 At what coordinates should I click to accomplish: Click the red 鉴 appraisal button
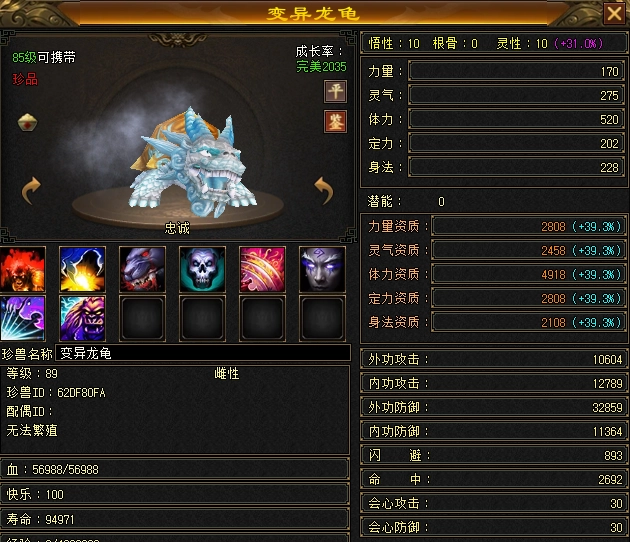(x=335, y=121)
